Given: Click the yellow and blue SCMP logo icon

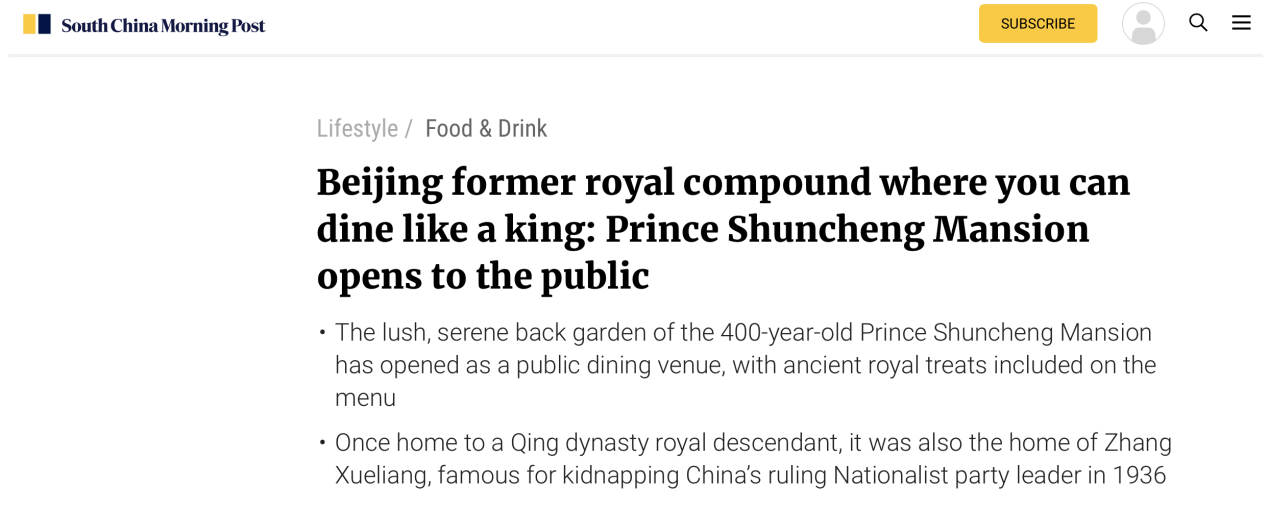Looking at the screenshot, I should (37, 24).
